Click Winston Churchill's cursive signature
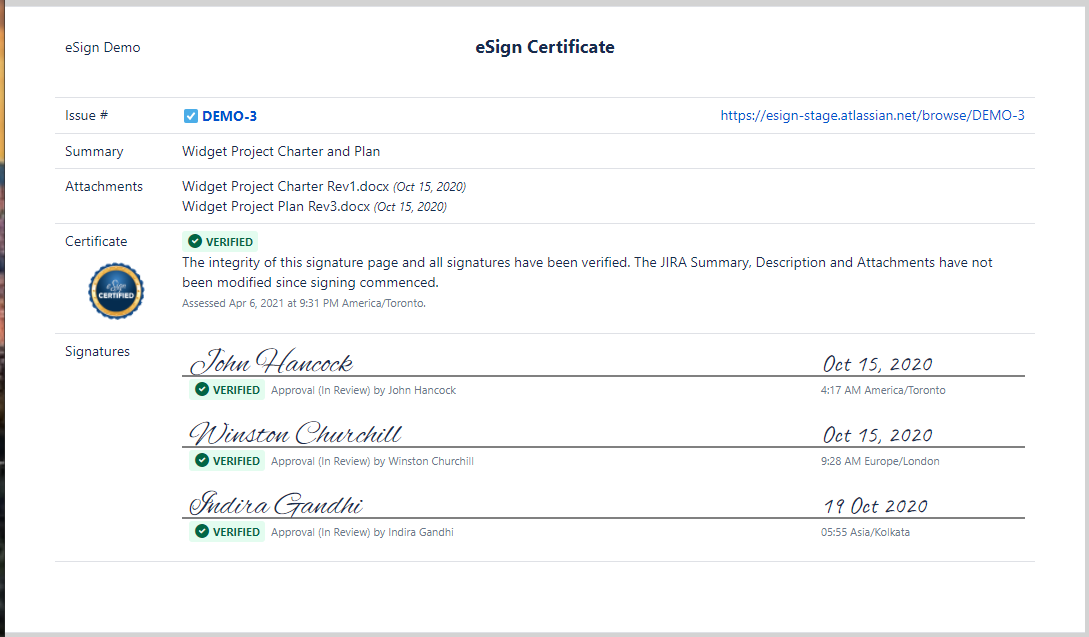Screen dimensions: 1089x637 coord(296,434)
